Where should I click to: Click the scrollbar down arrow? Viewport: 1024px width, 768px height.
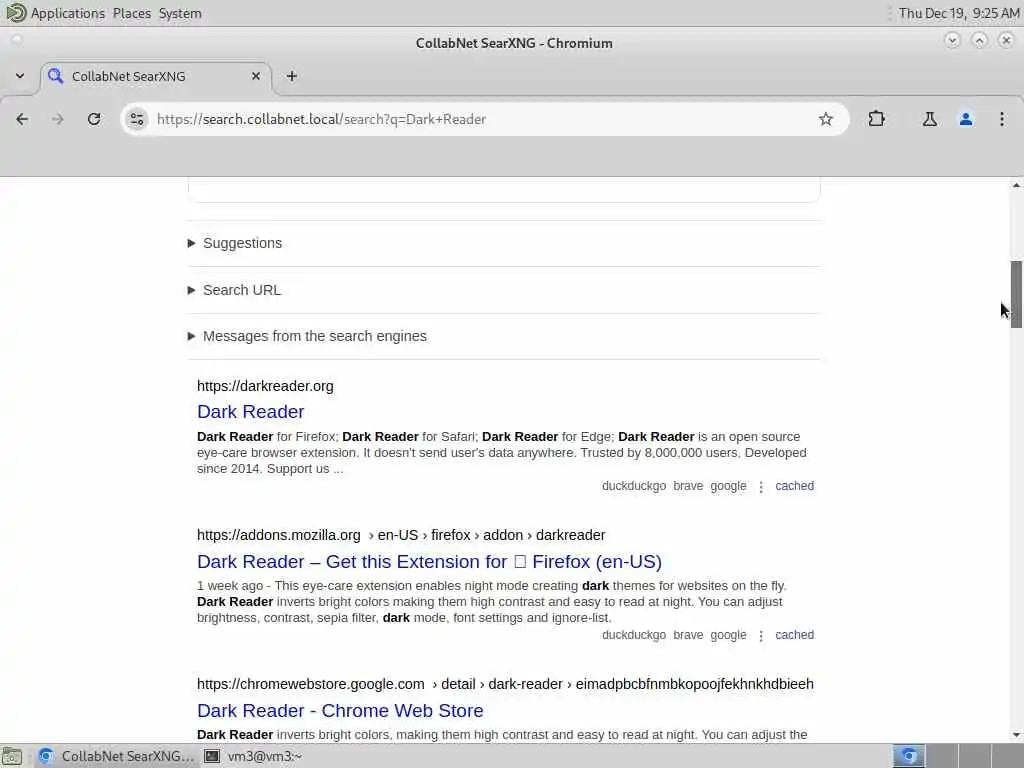1016,735
